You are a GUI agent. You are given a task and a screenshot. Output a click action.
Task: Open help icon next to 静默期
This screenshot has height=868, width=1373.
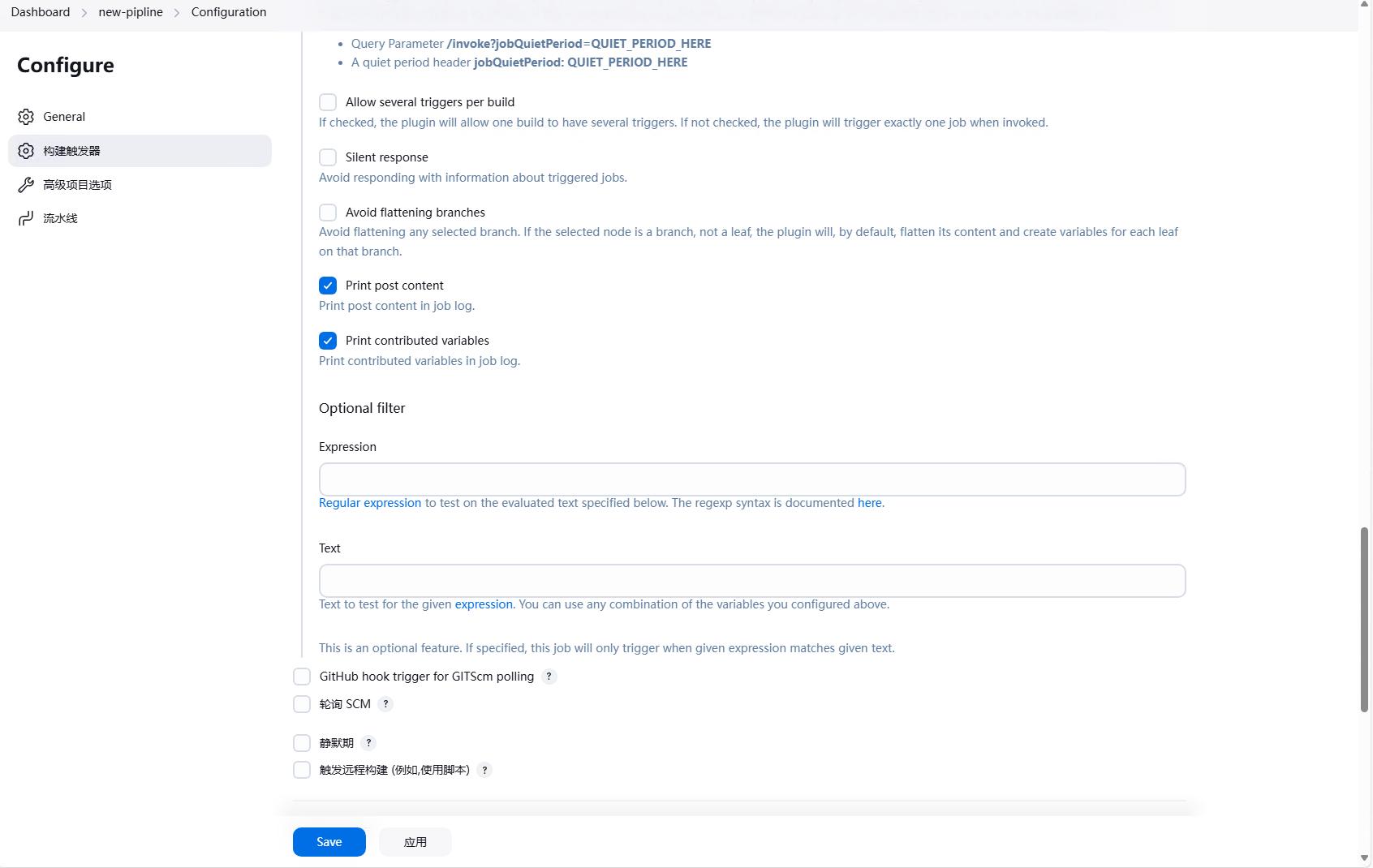(x=368, y=743)
